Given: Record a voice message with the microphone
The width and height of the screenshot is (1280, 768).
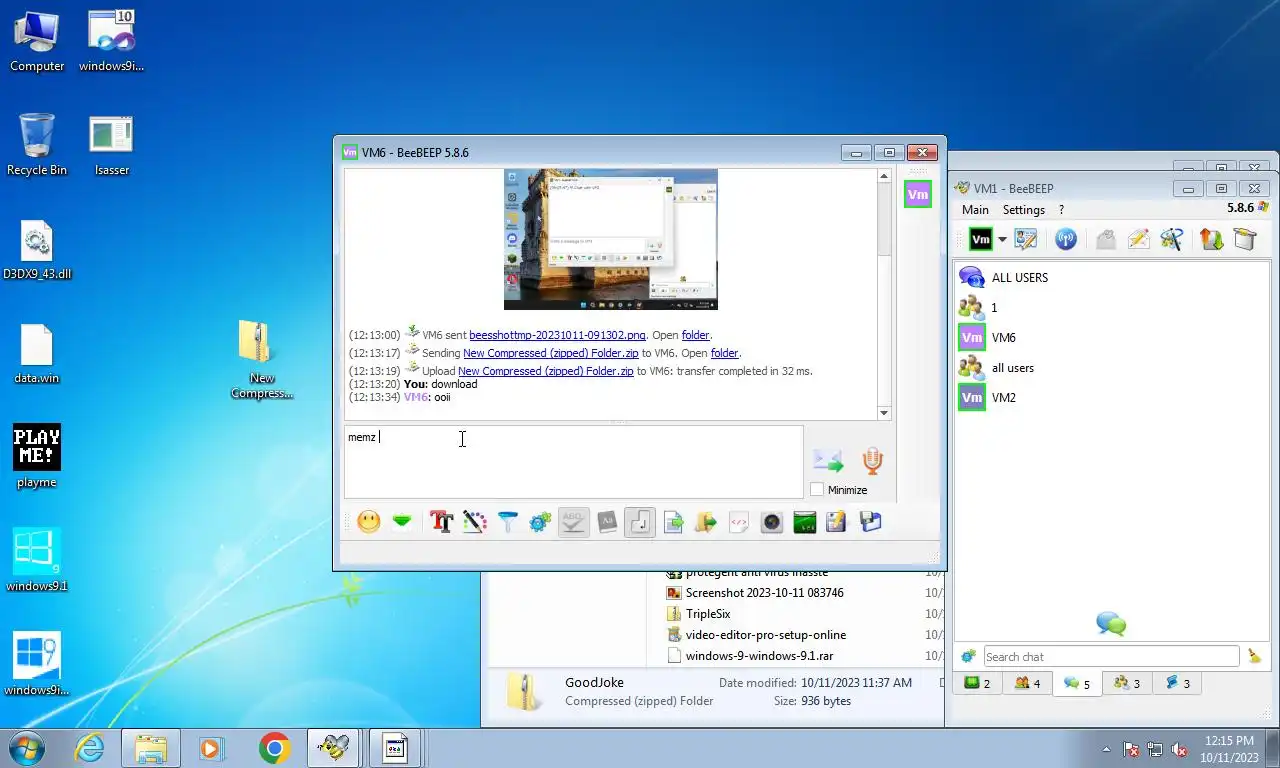Looking at the screenshot, I should 873,461.
